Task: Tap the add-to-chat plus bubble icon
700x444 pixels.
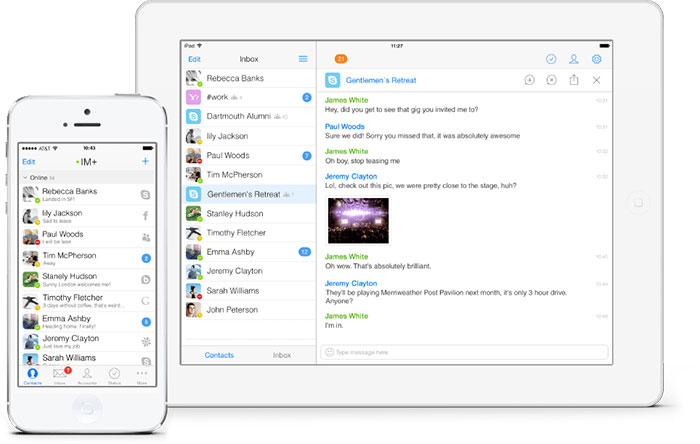Action: pos(529,80)
